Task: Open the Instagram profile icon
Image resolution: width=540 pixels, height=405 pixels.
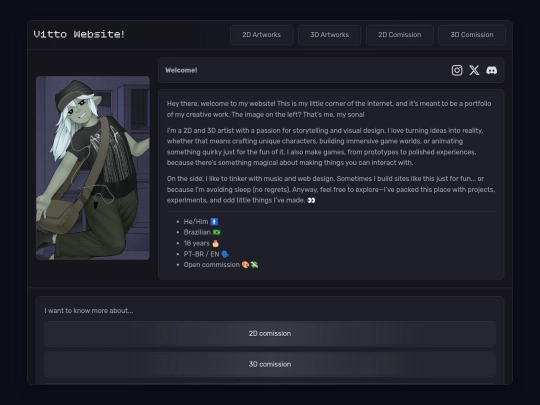Action: coord(457,70)
